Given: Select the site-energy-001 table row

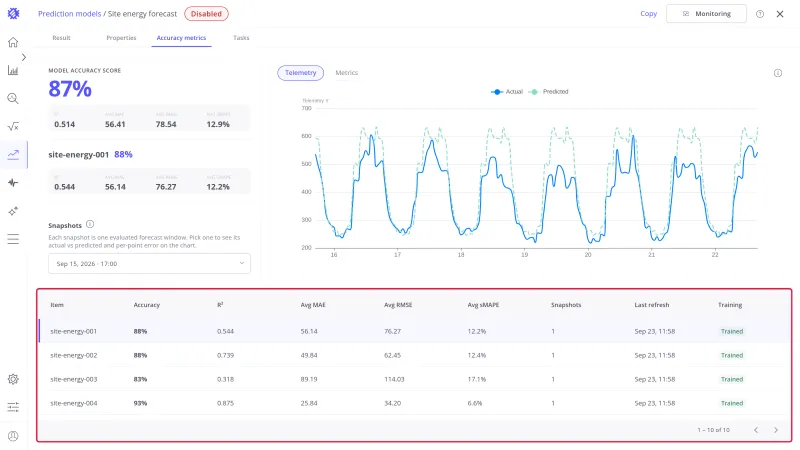Looking at the screenshot, I should pos(414,331).
